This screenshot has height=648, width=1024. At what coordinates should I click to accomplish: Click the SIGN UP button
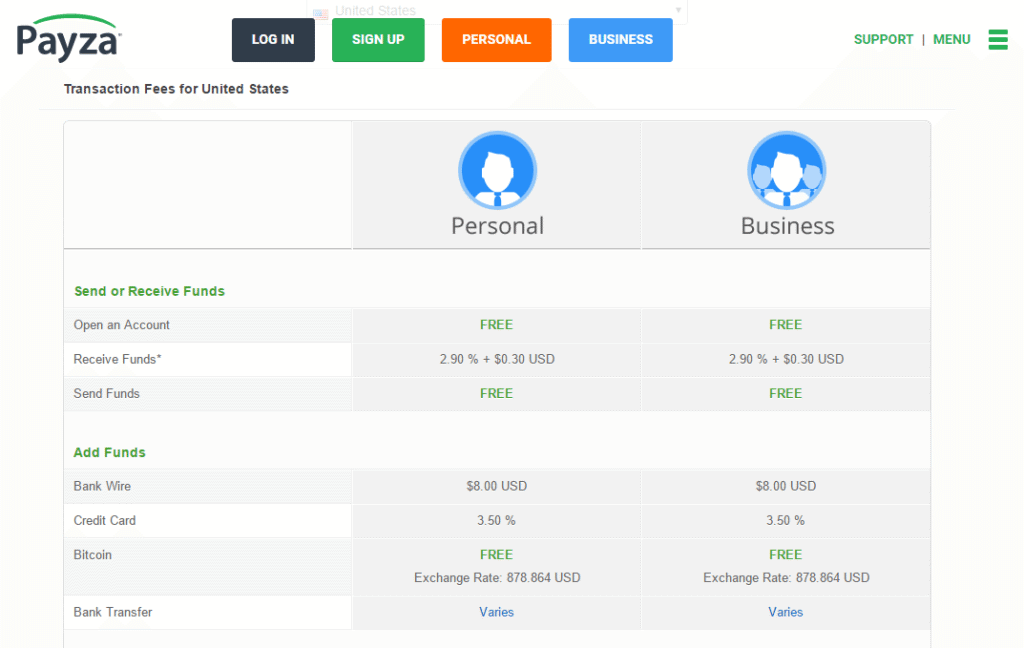click(x=378, y=40)
